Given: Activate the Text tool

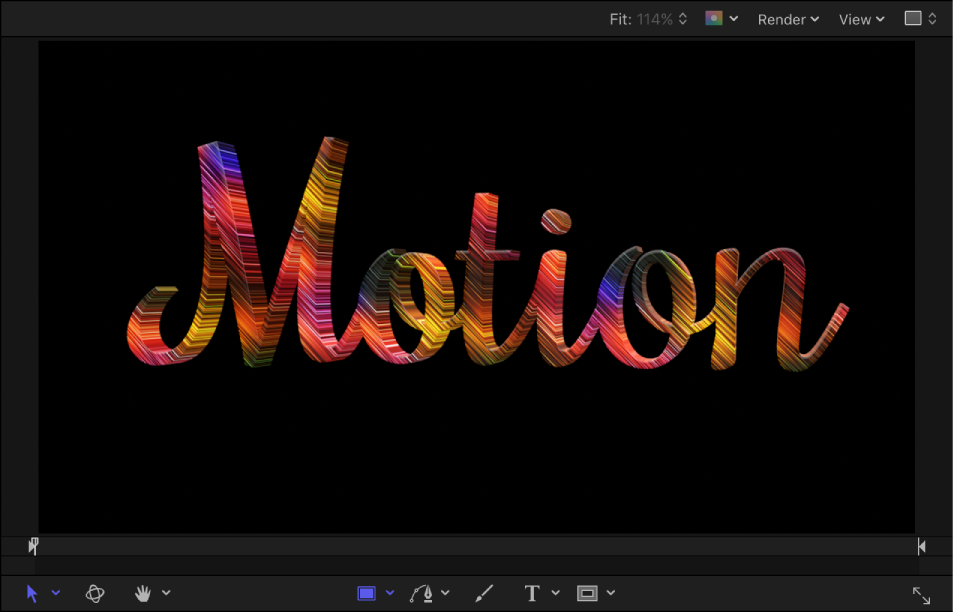Looking at the screenshot, I should [532, 592].
